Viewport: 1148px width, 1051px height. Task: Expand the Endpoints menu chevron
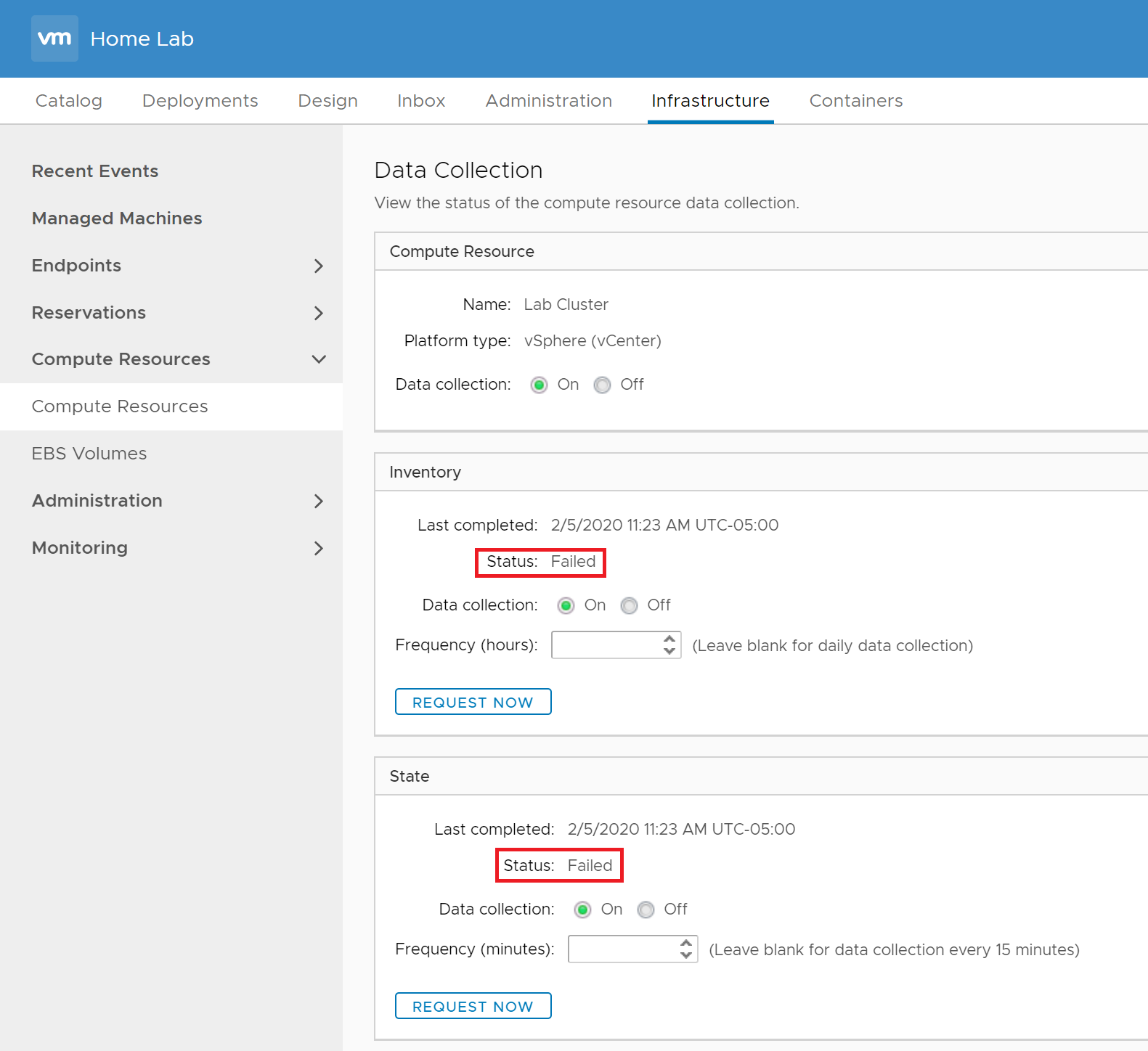[318, 266]
